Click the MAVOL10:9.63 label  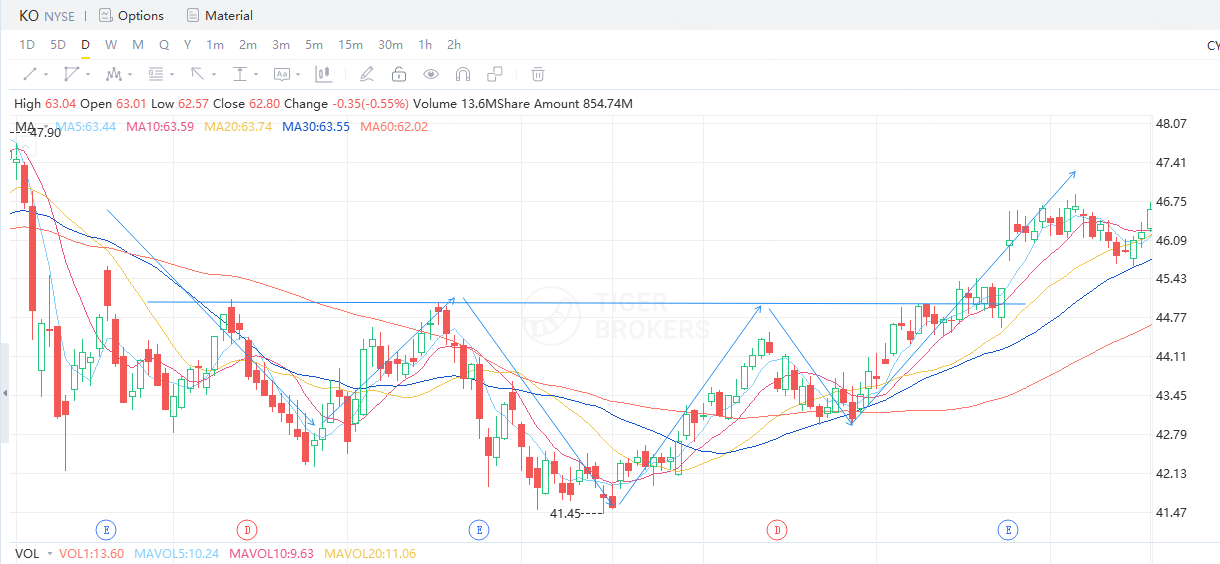pos(272,553)
